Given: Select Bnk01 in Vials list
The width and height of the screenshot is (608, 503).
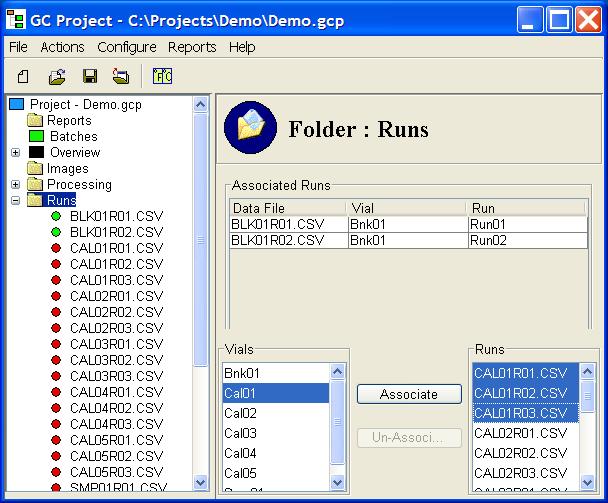Looking at the screenshot, I should pyautogui.click(x=276, y=373).
